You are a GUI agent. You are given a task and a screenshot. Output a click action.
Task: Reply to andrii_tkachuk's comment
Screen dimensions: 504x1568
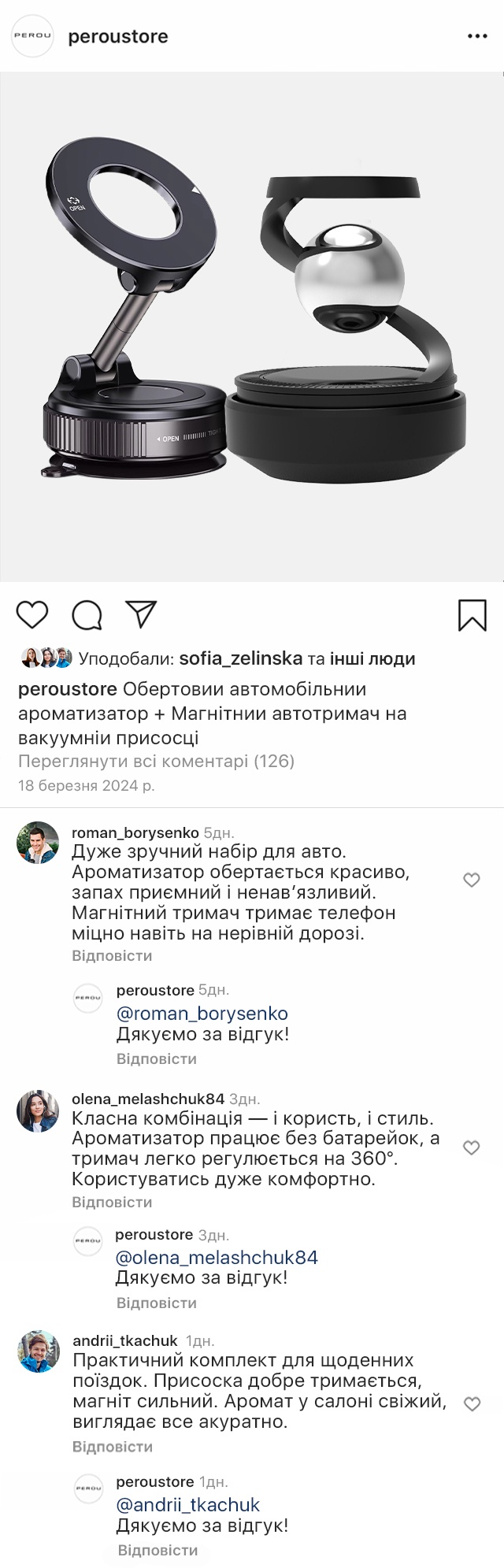(112, 1447)
